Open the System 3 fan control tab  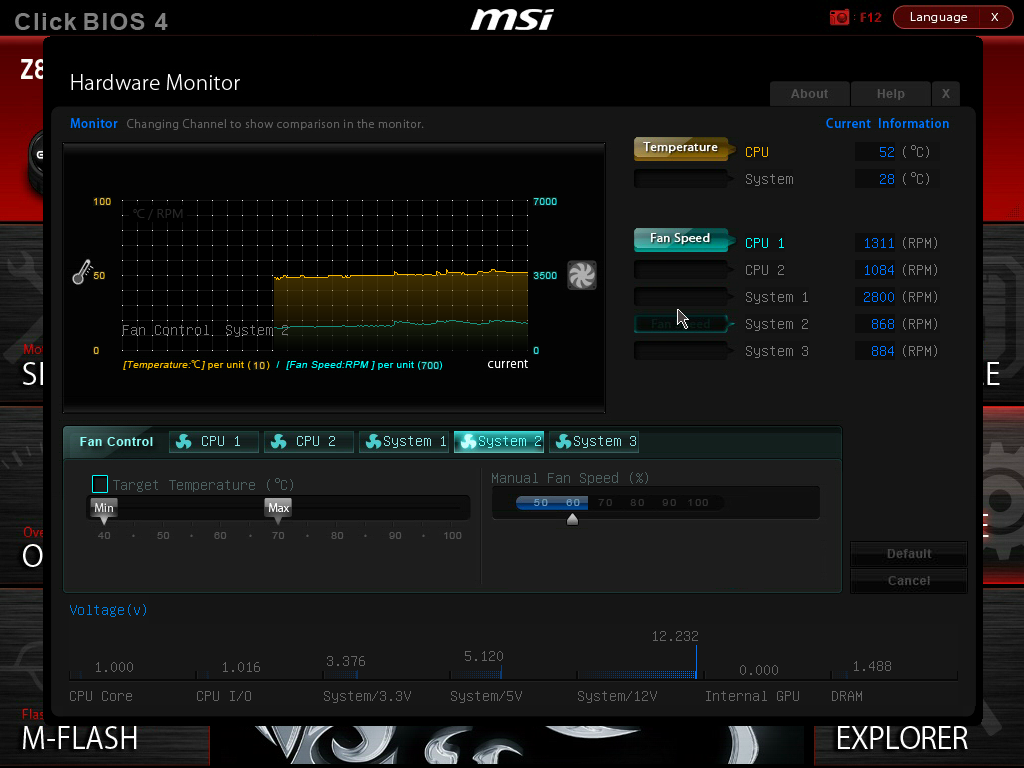pos(594,442)
